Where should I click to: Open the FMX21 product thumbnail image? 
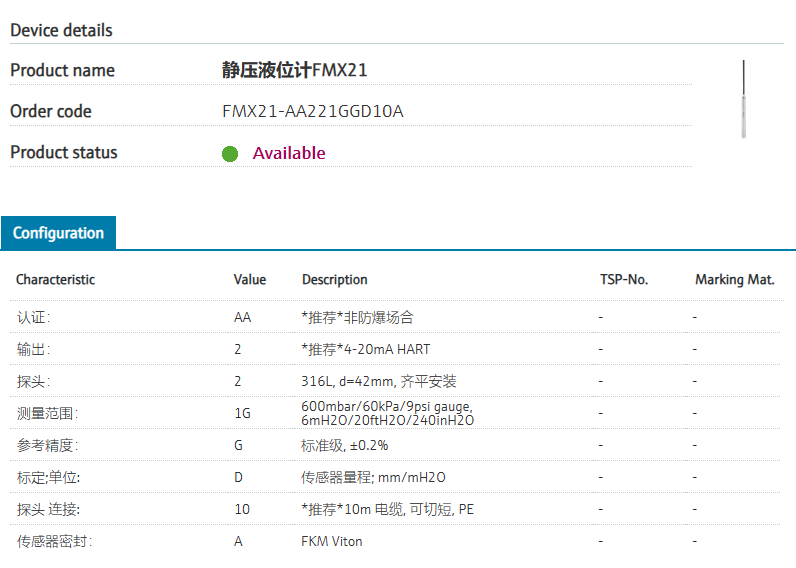[743, 98]
